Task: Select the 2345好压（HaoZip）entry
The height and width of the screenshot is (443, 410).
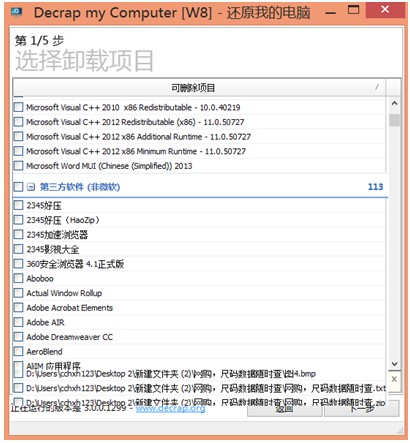Action: (x=199, y=220)
